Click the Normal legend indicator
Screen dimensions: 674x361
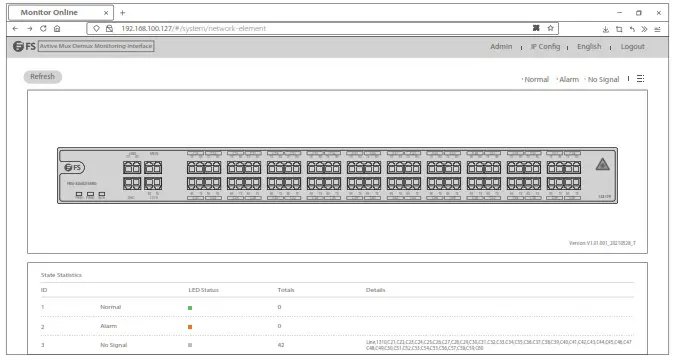tap(535, 80)
